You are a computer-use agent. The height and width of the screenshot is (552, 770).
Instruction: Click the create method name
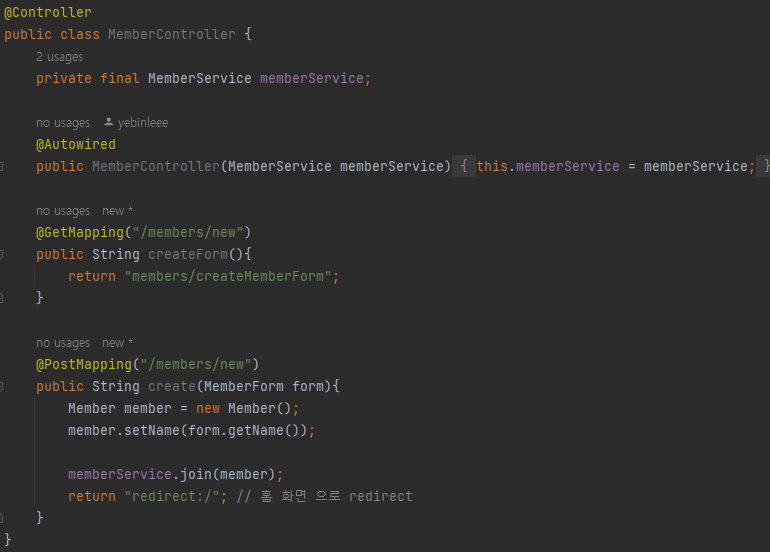pyautogui.click(x=172, y=386)
